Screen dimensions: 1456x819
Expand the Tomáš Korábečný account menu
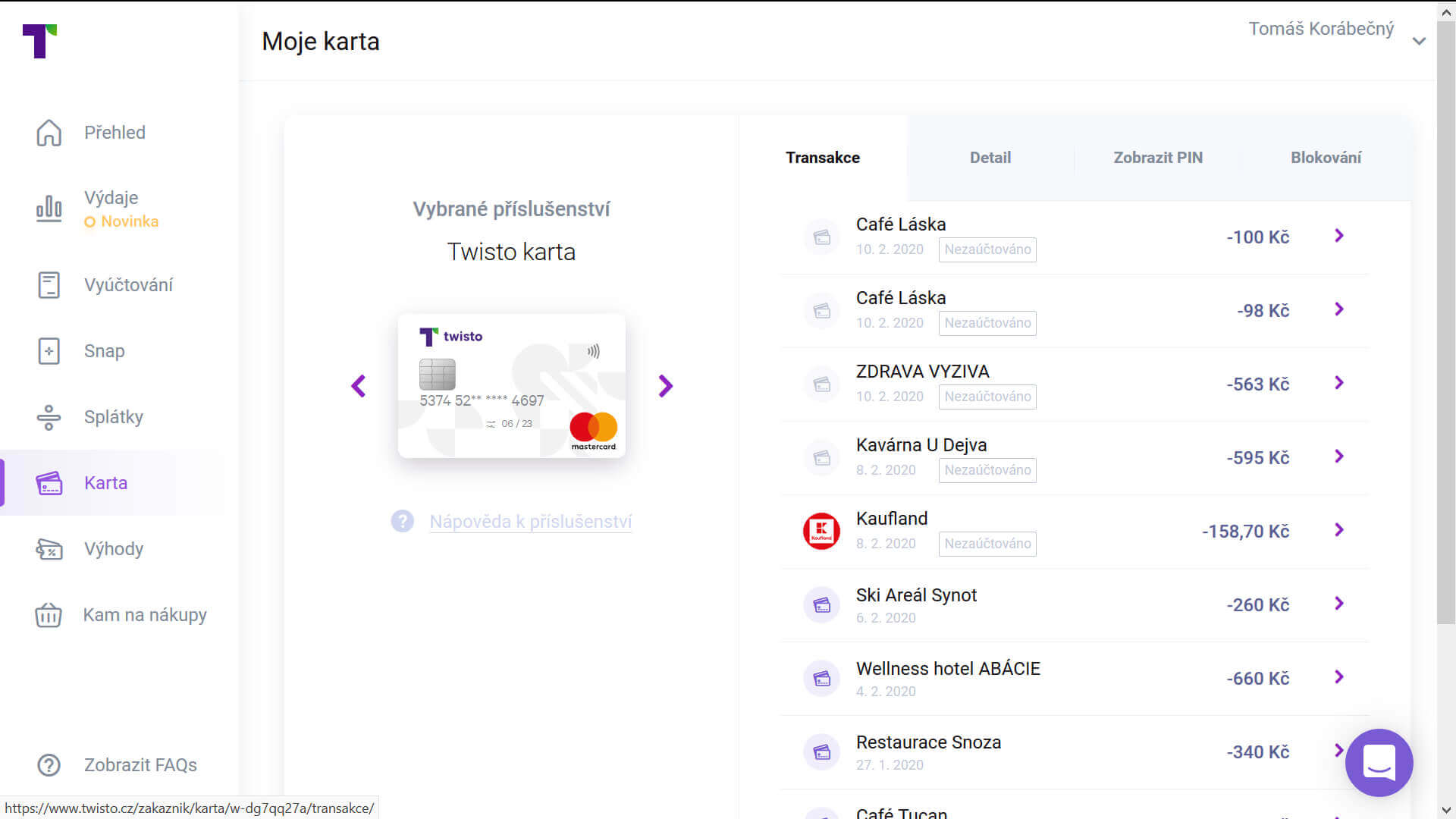1419,41
